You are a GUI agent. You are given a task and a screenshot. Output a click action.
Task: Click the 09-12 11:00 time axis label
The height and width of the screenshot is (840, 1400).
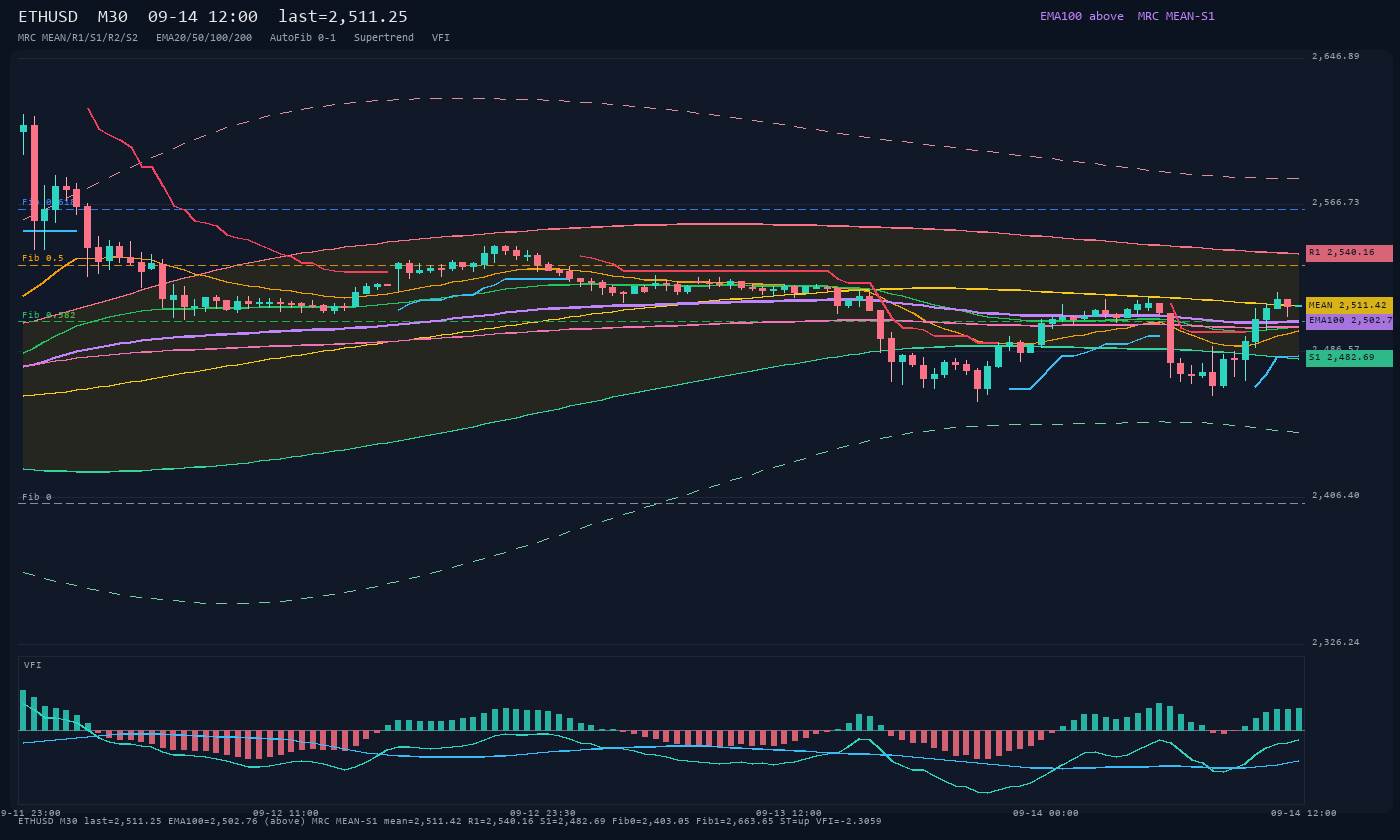(286, 813)
